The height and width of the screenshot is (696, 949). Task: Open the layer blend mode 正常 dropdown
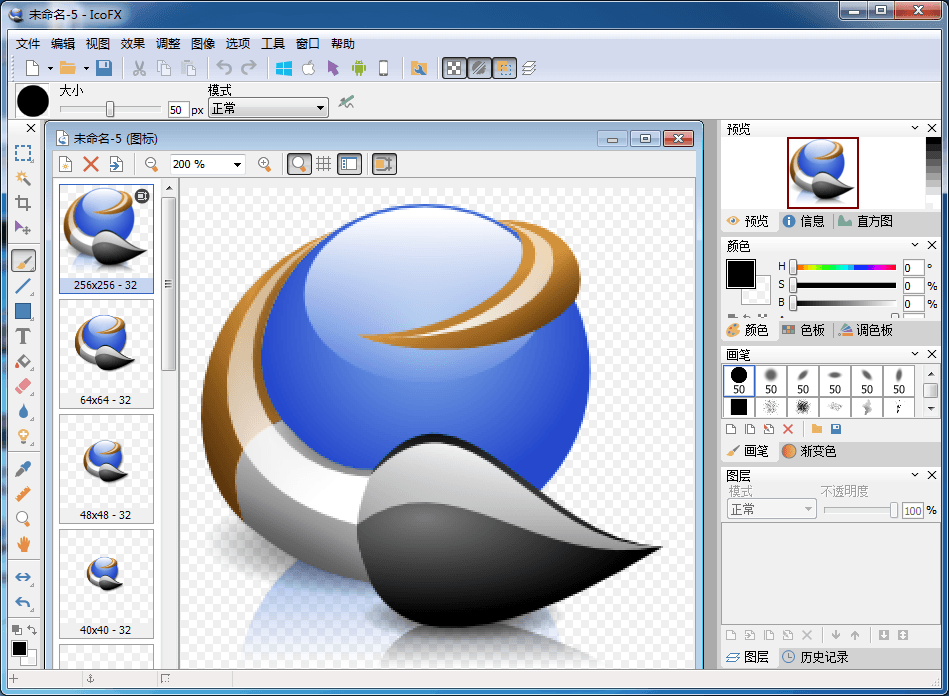tap(771, 510)
